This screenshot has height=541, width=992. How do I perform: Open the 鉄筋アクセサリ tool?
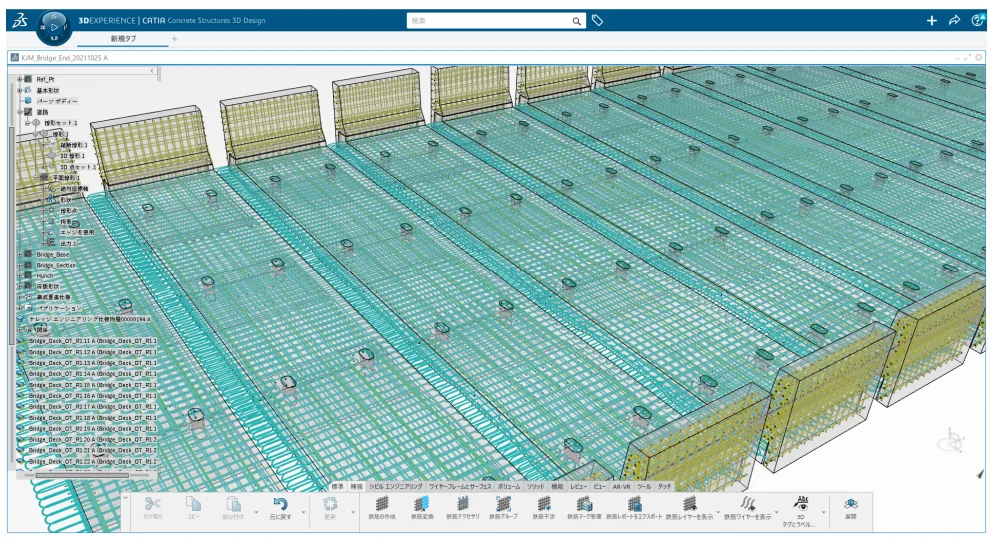click(x=462, y=508)
